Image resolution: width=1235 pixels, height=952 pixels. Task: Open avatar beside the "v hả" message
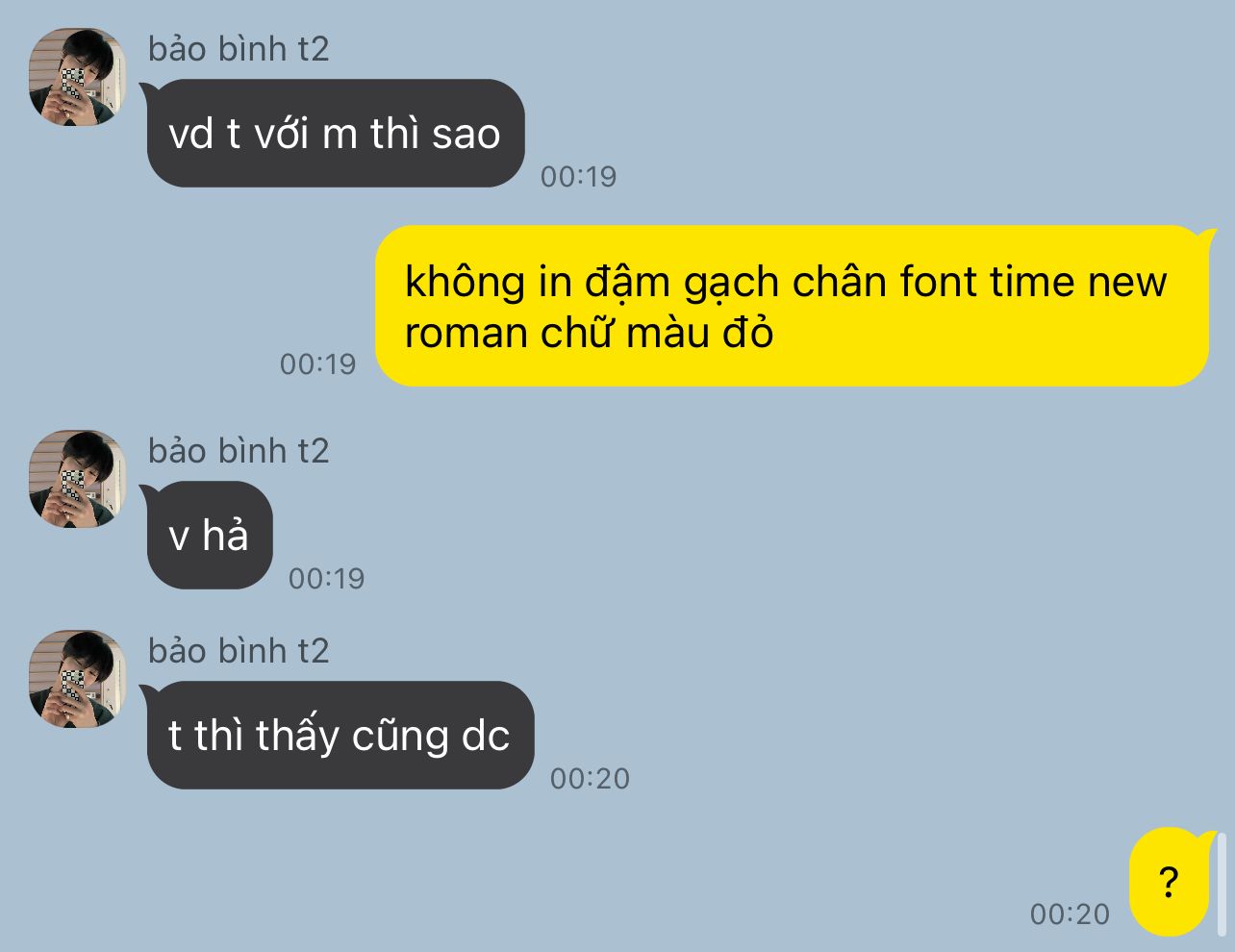click(77, 479)
